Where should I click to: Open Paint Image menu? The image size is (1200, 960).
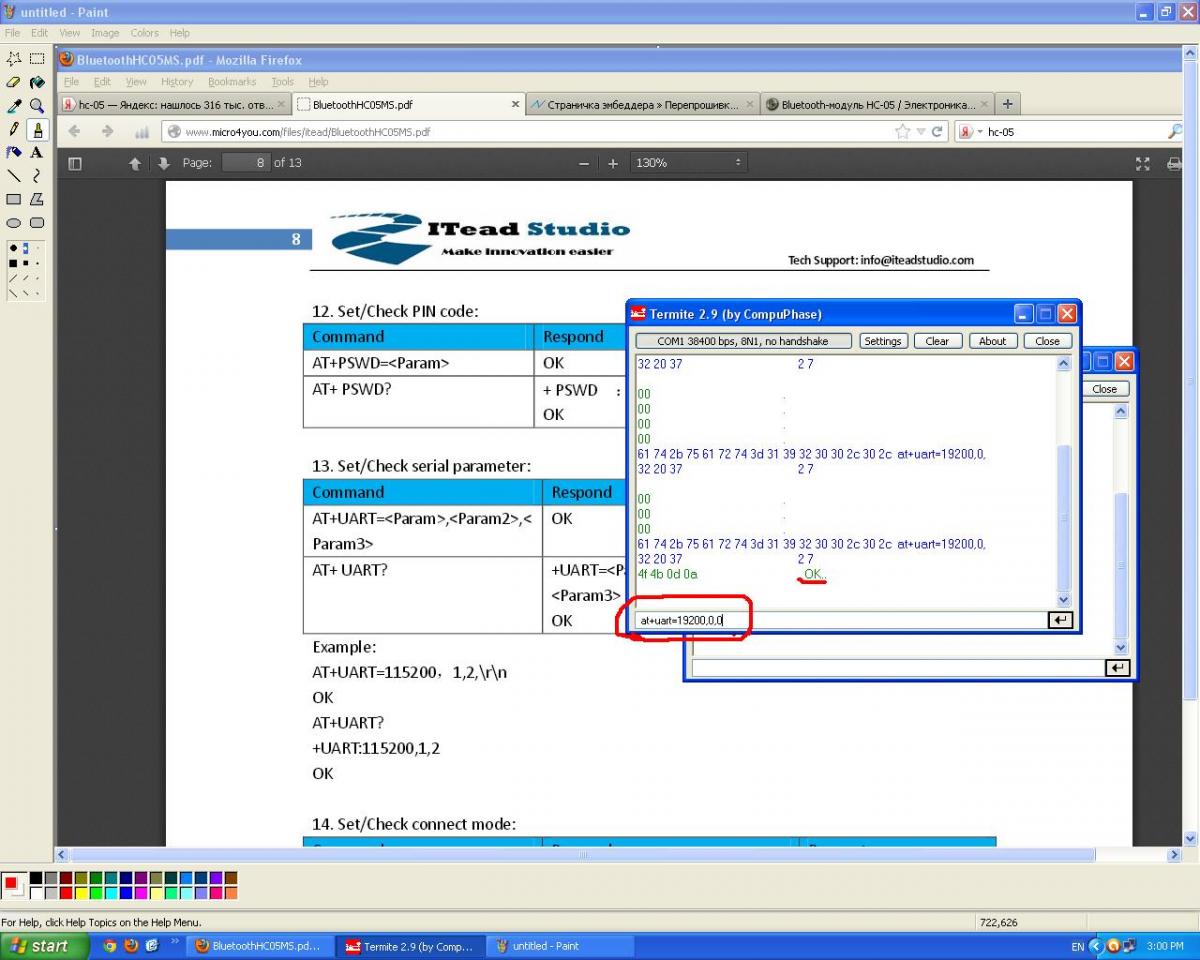point(105,33)
